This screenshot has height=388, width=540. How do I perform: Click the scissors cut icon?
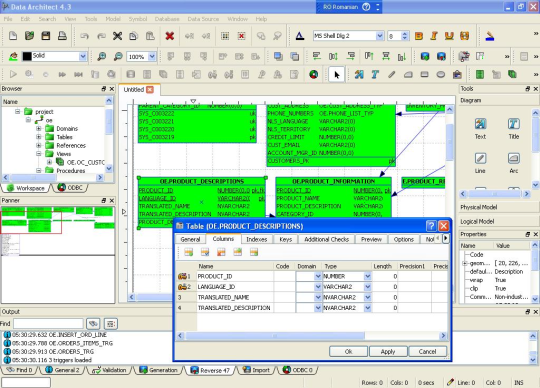tap(117, 36)
